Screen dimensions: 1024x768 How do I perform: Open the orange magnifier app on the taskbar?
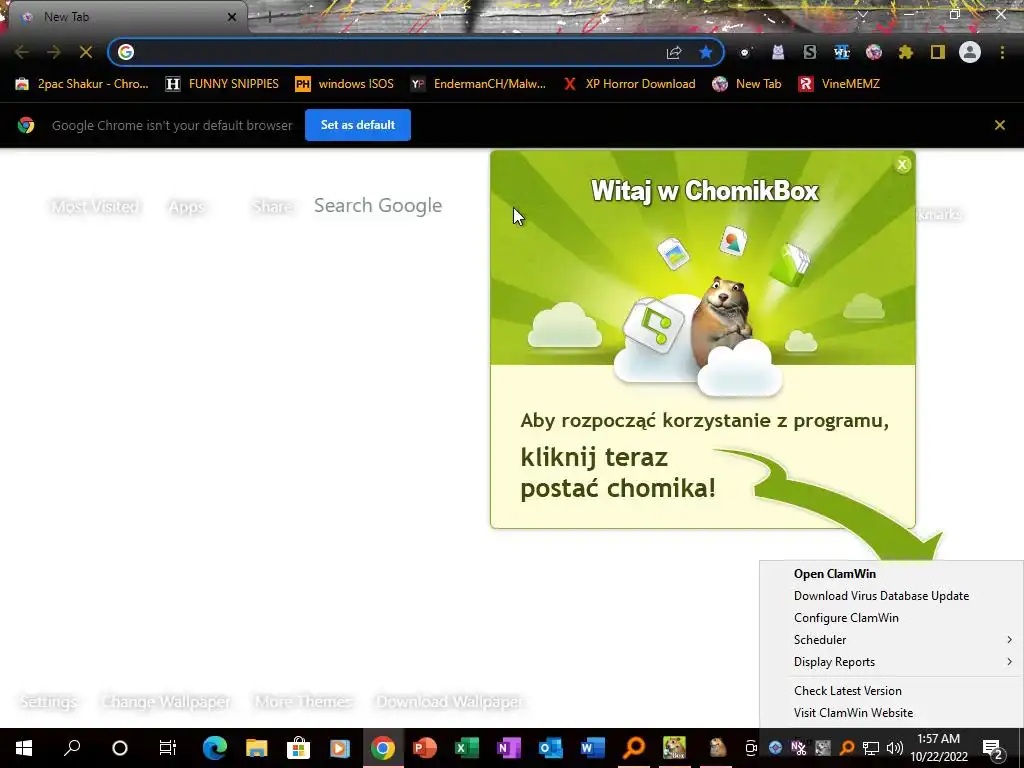[x=633, y=748]
